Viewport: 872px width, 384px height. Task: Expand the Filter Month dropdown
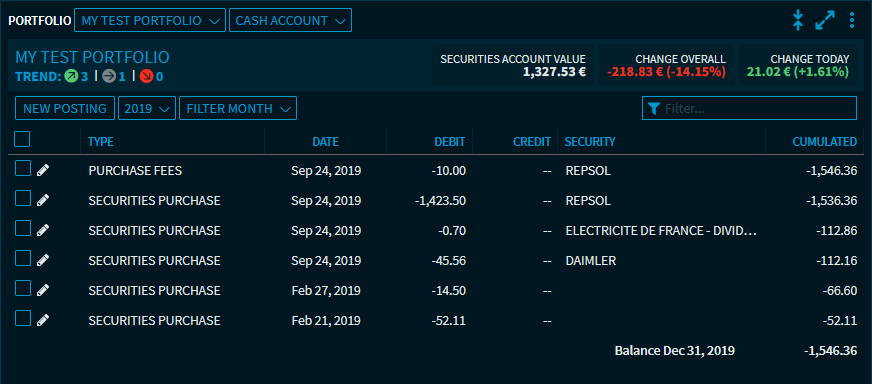point(238,109)
